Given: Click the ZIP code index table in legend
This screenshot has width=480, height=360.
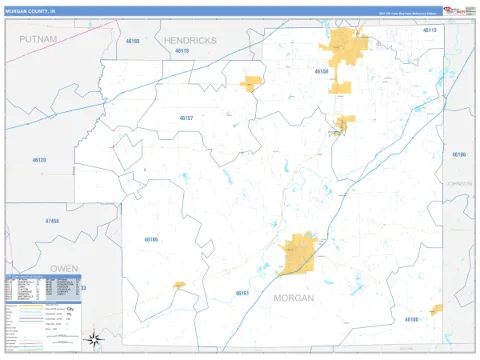Looking at the screenshot, I should click(x=43, y=288).
